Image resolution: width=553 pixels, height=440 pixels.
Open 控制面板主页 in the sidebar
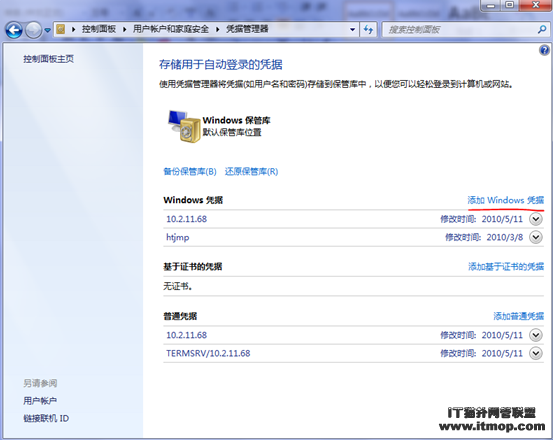(49, 59)
